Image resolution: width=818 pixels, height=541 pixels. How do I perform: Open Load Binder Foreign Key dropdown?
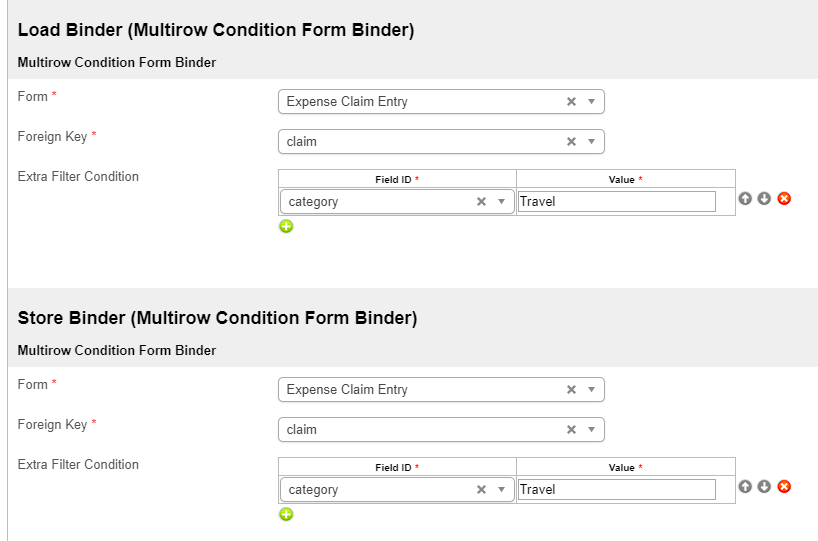coord(591,142)
